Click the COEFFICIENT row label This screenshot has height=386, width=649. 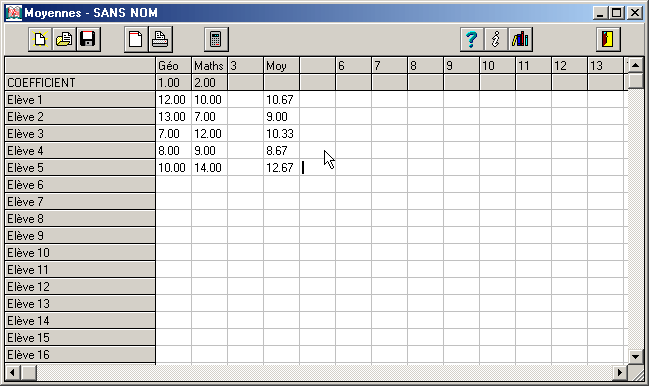click(80, 83)
